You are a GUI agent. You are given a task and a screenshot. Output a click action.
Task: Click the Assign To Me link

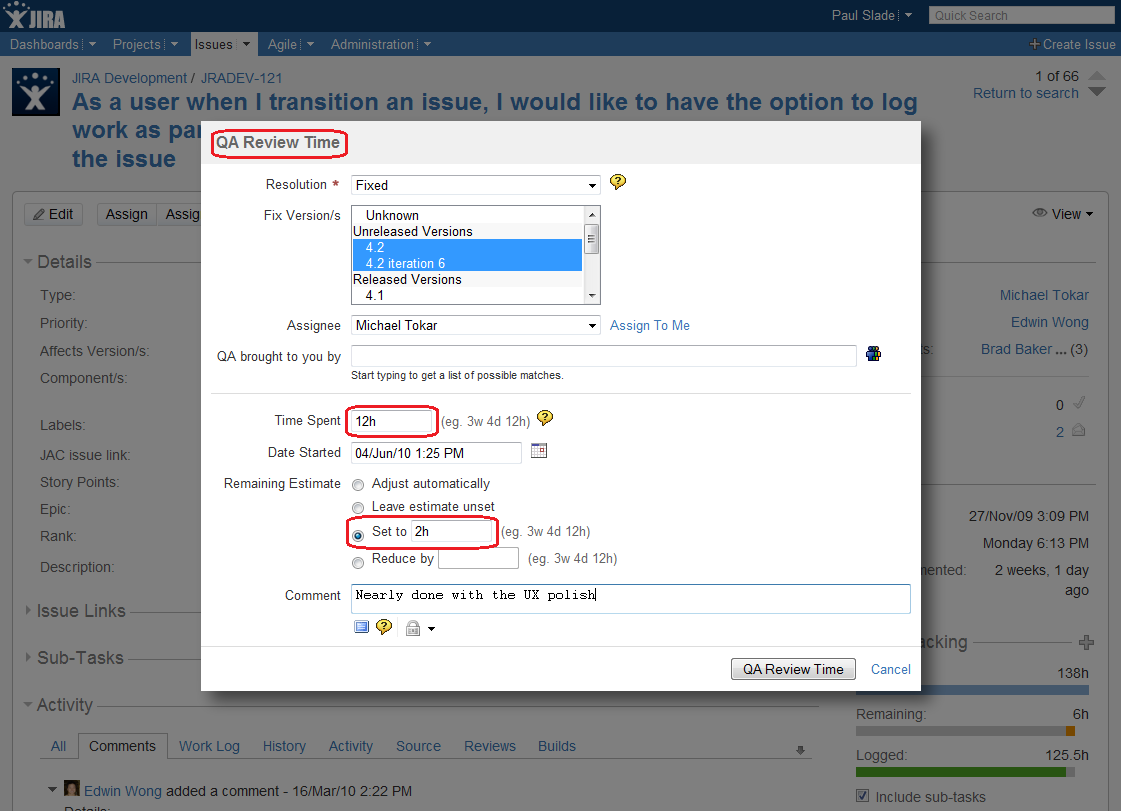[649, 325]
